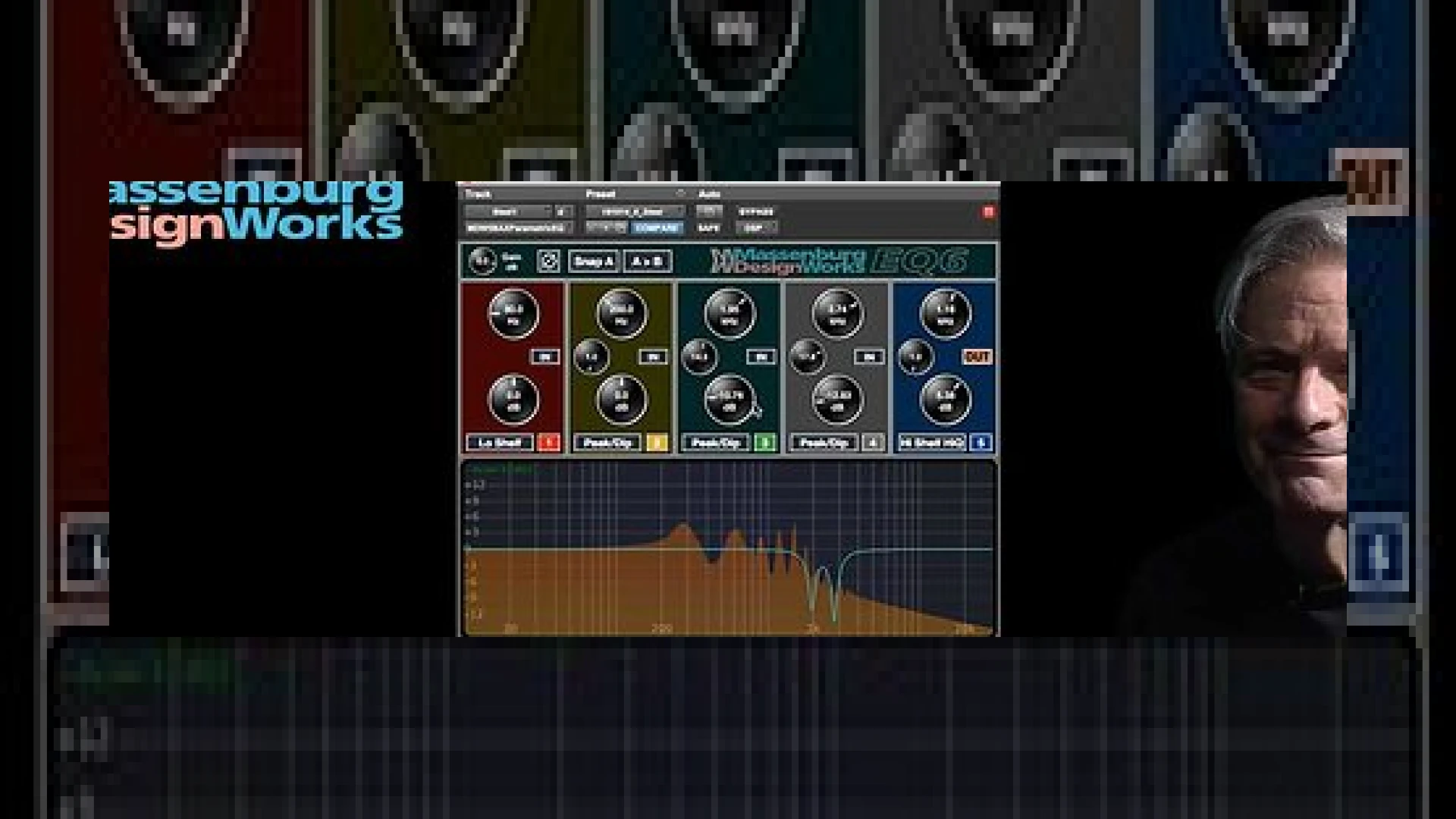Toggle the BYPASS button

[x=755, y=212]
